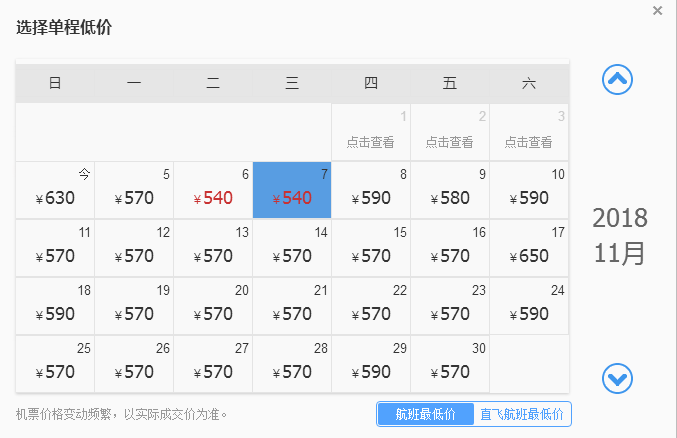
Task: Click the 四 weekday column header
Action: click(x=370, y=83)
